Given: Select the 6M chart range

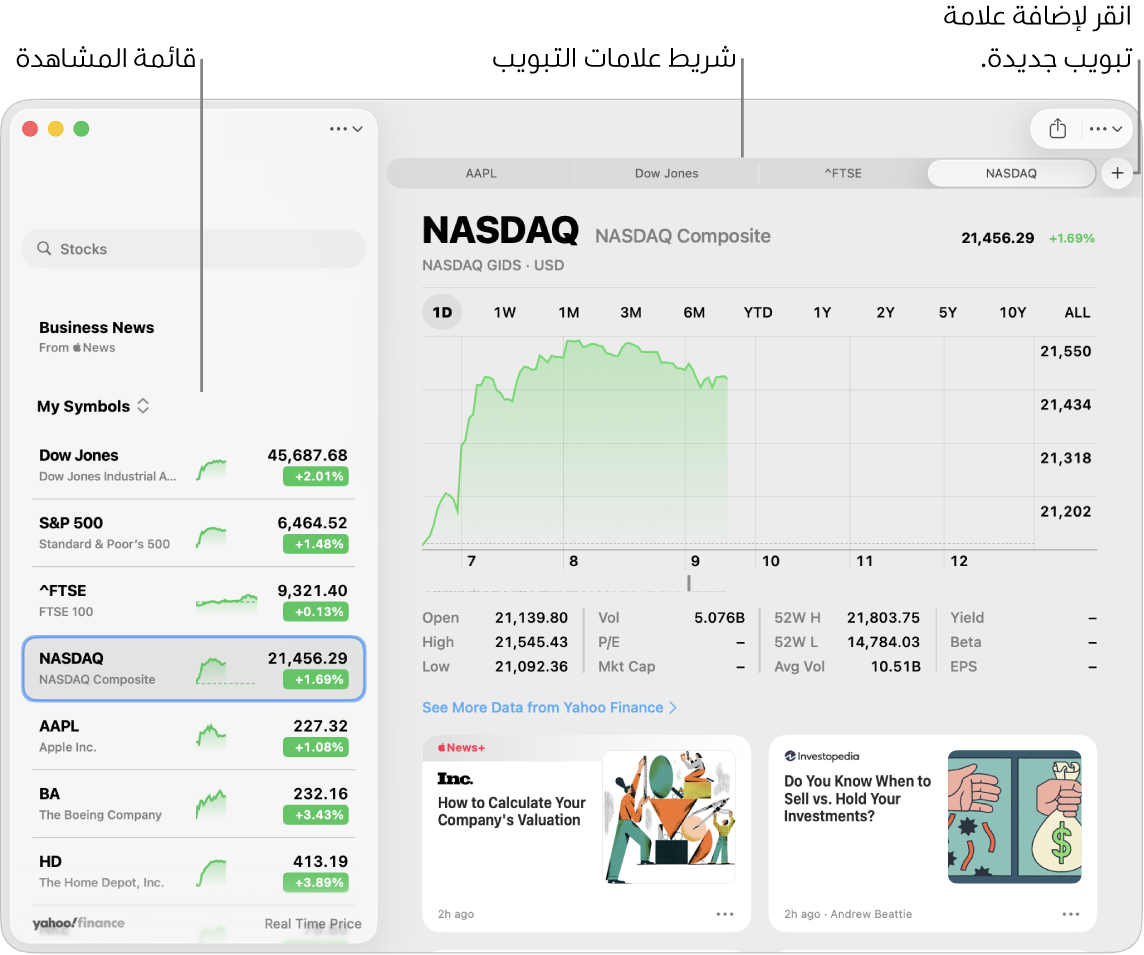Looking at the screenshot, I should 694,312.
